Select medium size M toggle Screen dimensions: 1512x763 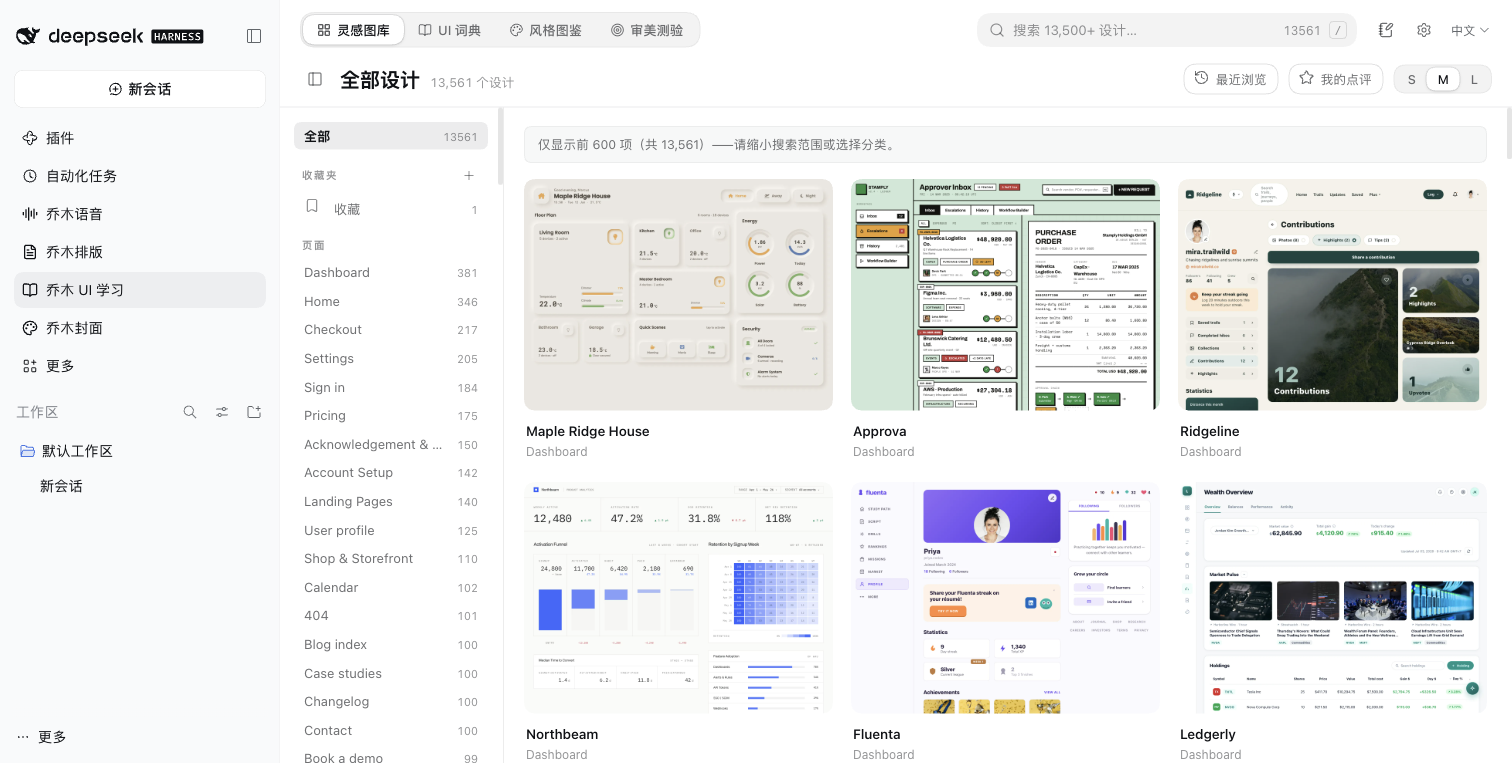coord(1443,80)
